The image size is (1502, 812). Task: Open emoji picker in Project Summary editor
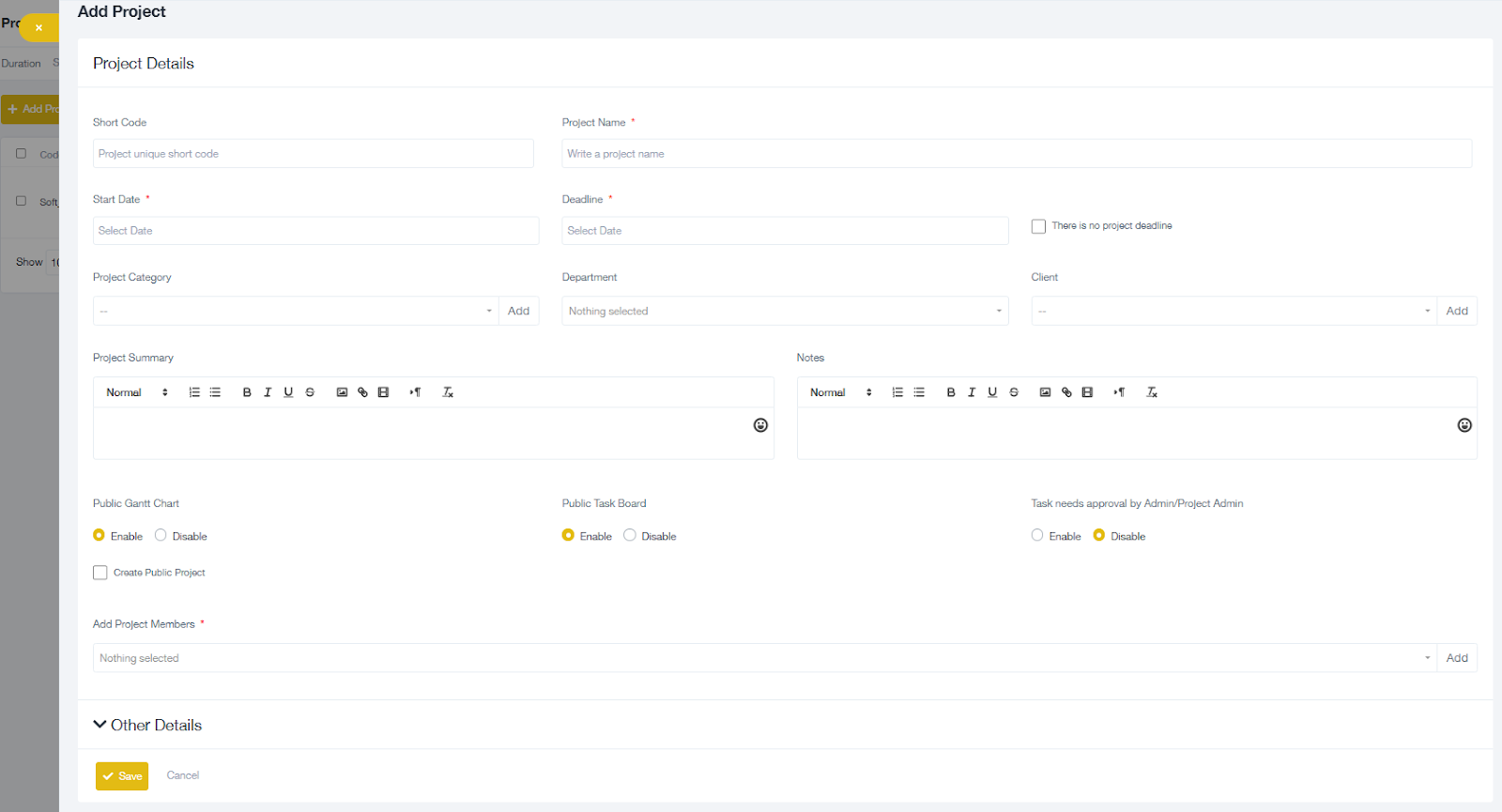(x=760, y=425)
